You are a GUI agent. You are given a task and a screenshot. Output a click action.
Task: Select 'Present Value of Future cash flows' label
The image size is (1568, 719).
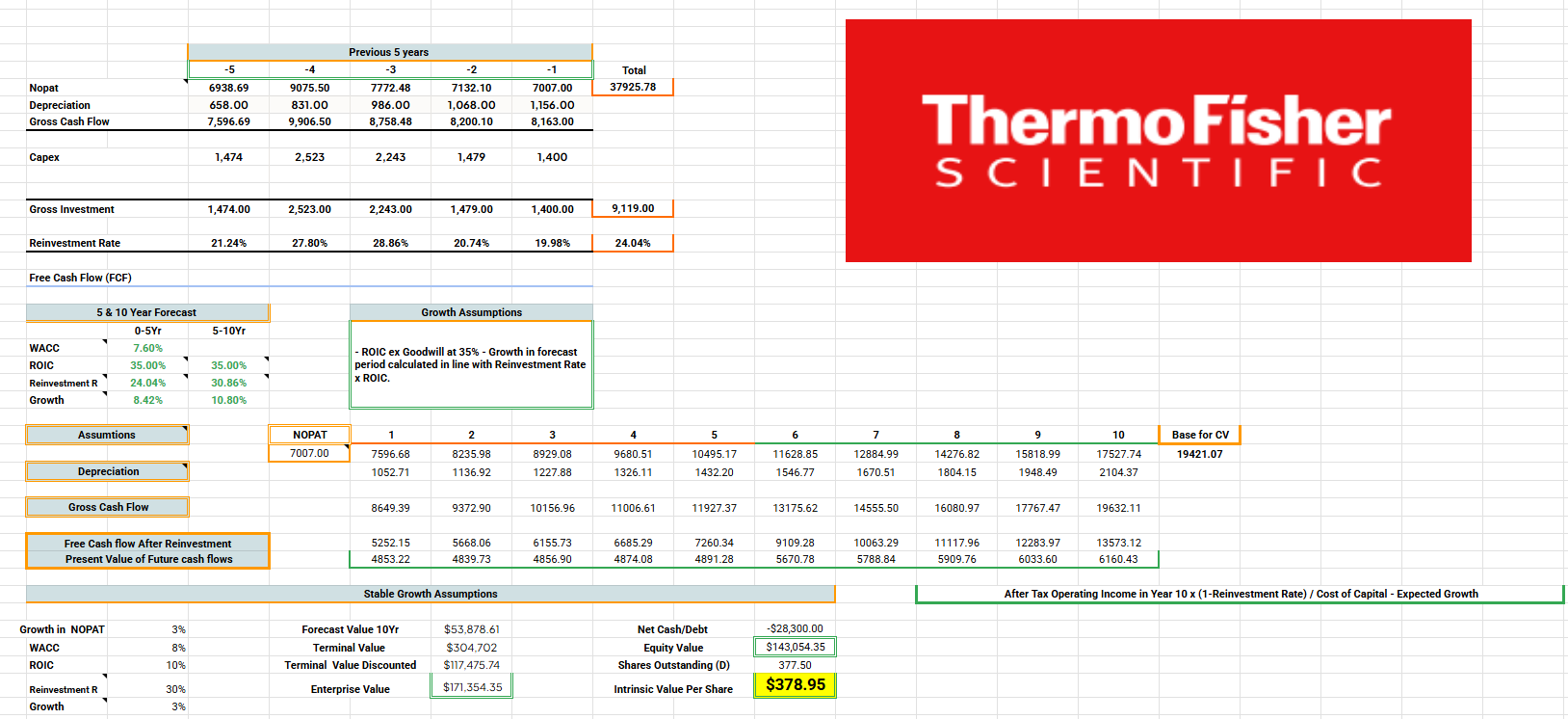148,559
